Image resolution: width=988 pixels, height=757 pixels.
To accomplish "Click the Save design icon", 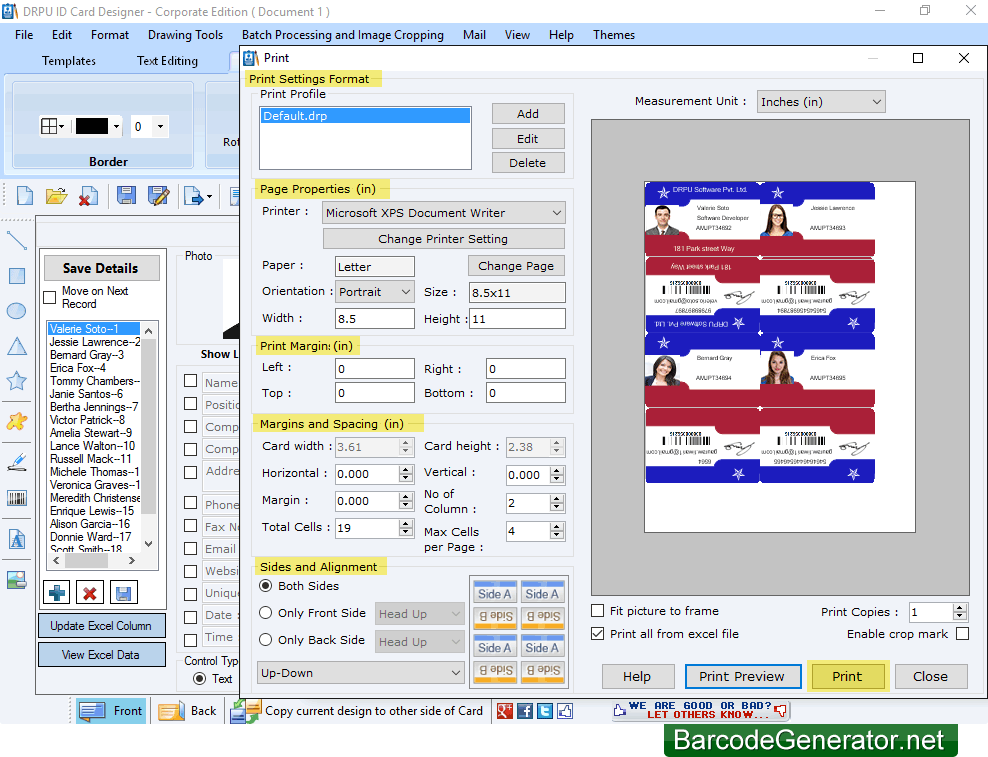I will click(x=126, y=196).
